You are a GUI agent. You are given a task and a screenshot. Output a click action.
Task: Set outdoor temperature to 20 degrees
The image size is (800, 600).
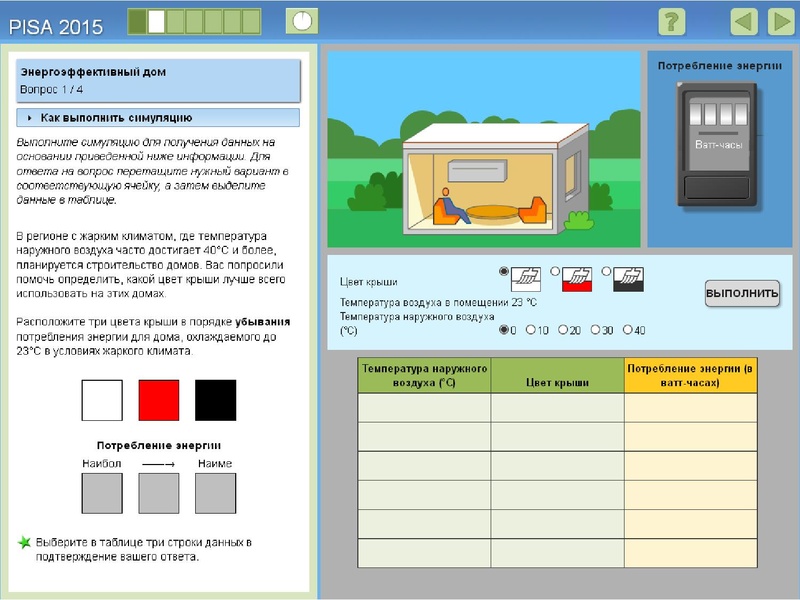pos(563,330)
